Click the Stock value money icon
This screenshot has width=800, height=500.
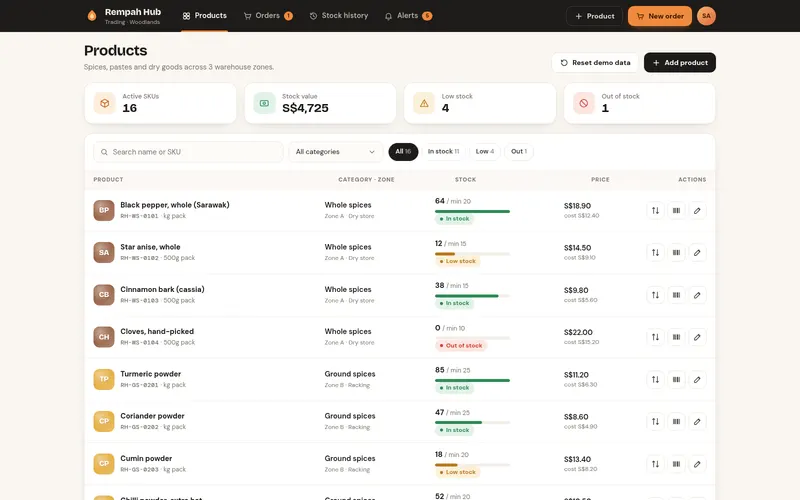click(264, 103)
